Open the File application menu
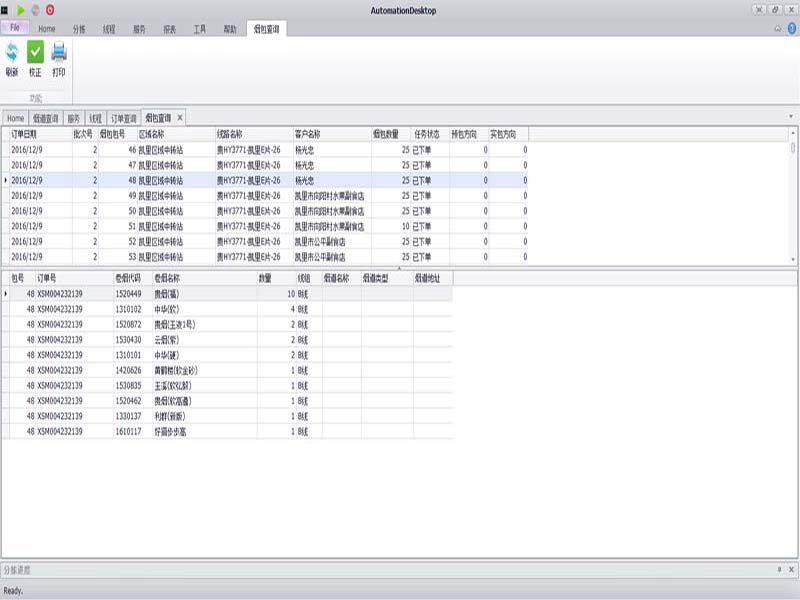The height and width of the screenshot is (600, 800). [x=15, y=28]
